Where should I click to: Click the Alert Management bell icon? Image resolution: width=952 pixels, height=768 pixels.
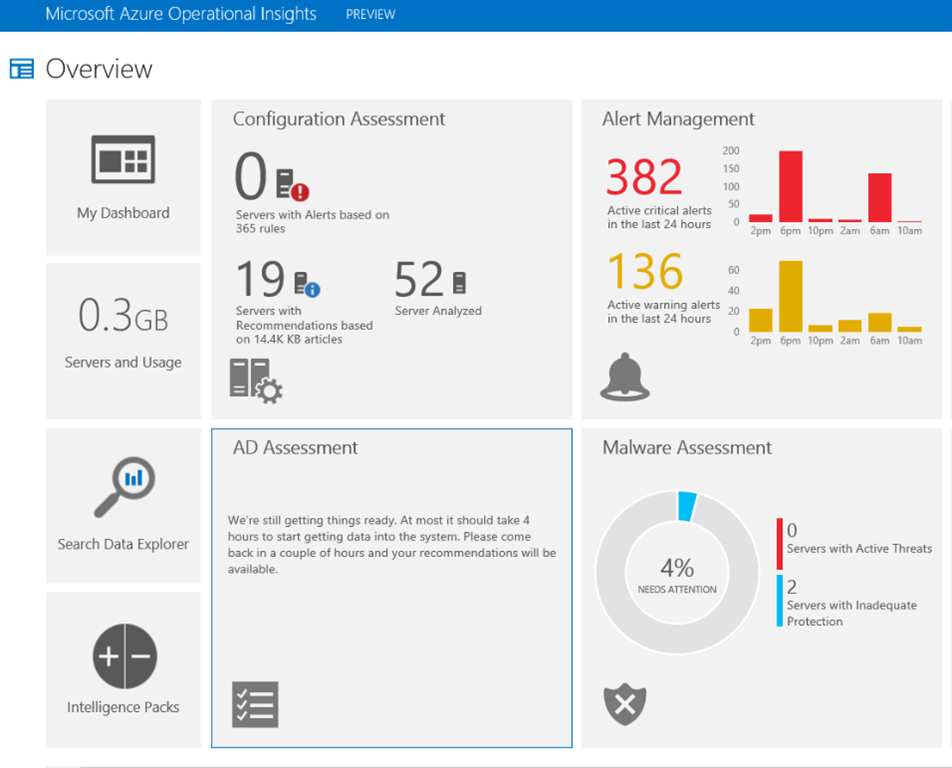[x=624, y=377]
